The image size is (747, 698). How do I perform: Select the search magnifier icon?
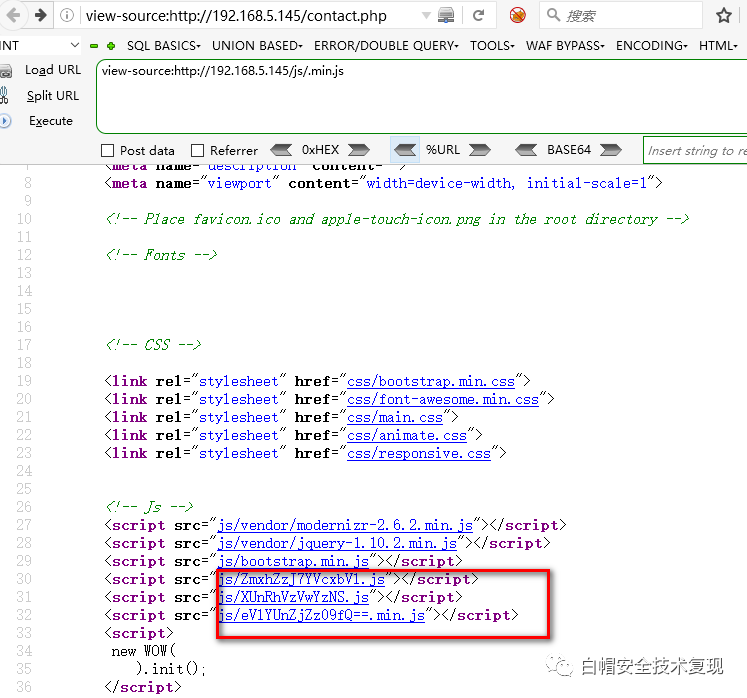(553, 15)
